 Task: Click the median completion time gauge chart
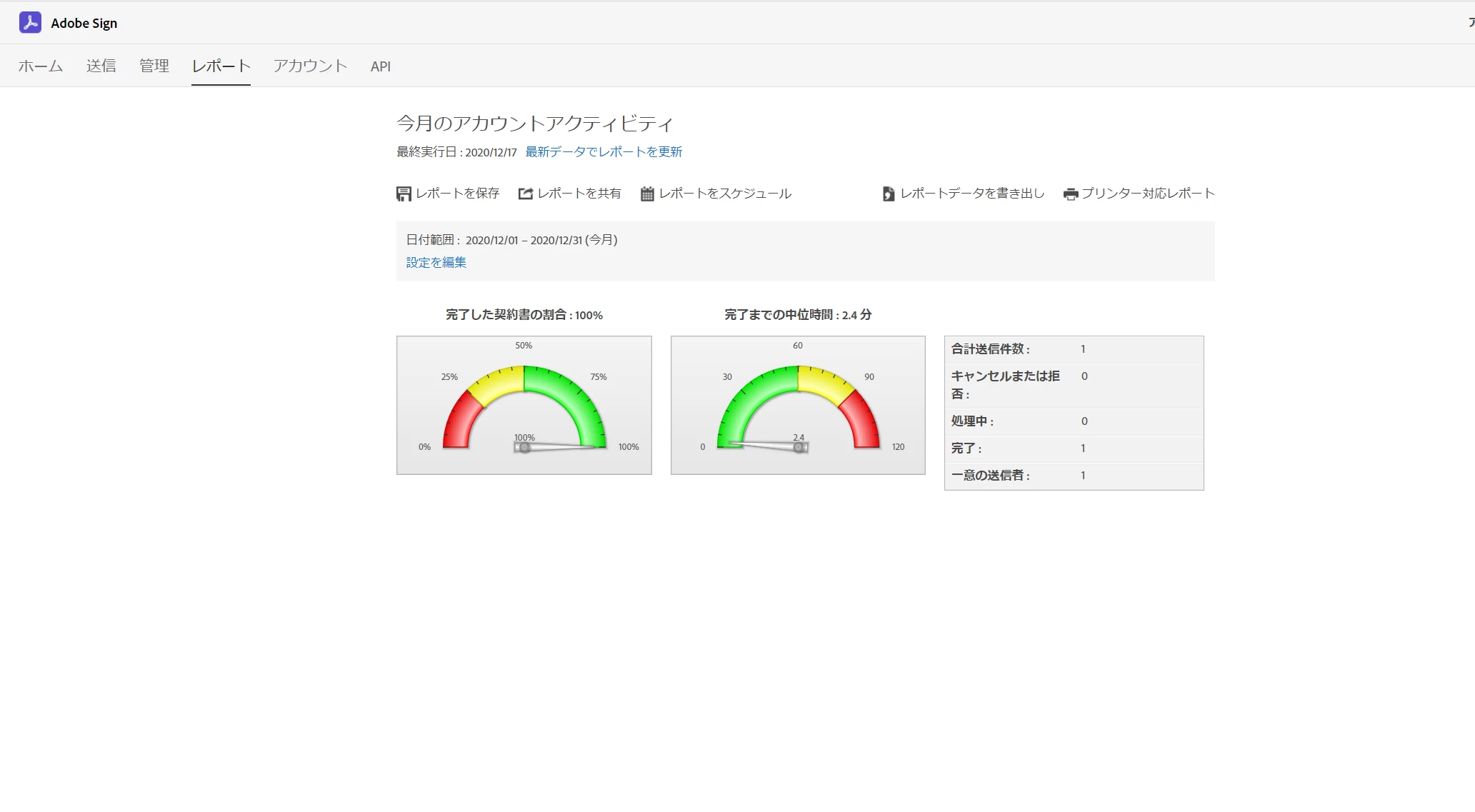(x=798, y=405)
